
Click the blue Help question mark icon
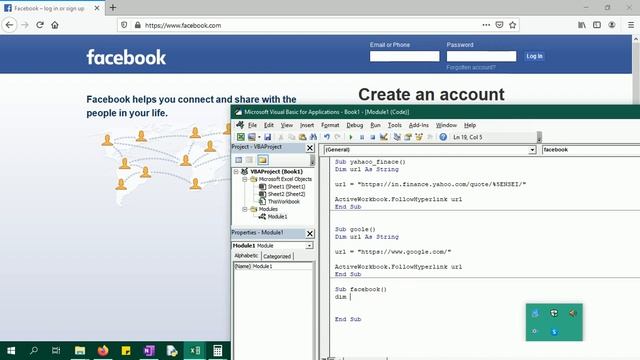pyautogui.click(x=443, y=137)
